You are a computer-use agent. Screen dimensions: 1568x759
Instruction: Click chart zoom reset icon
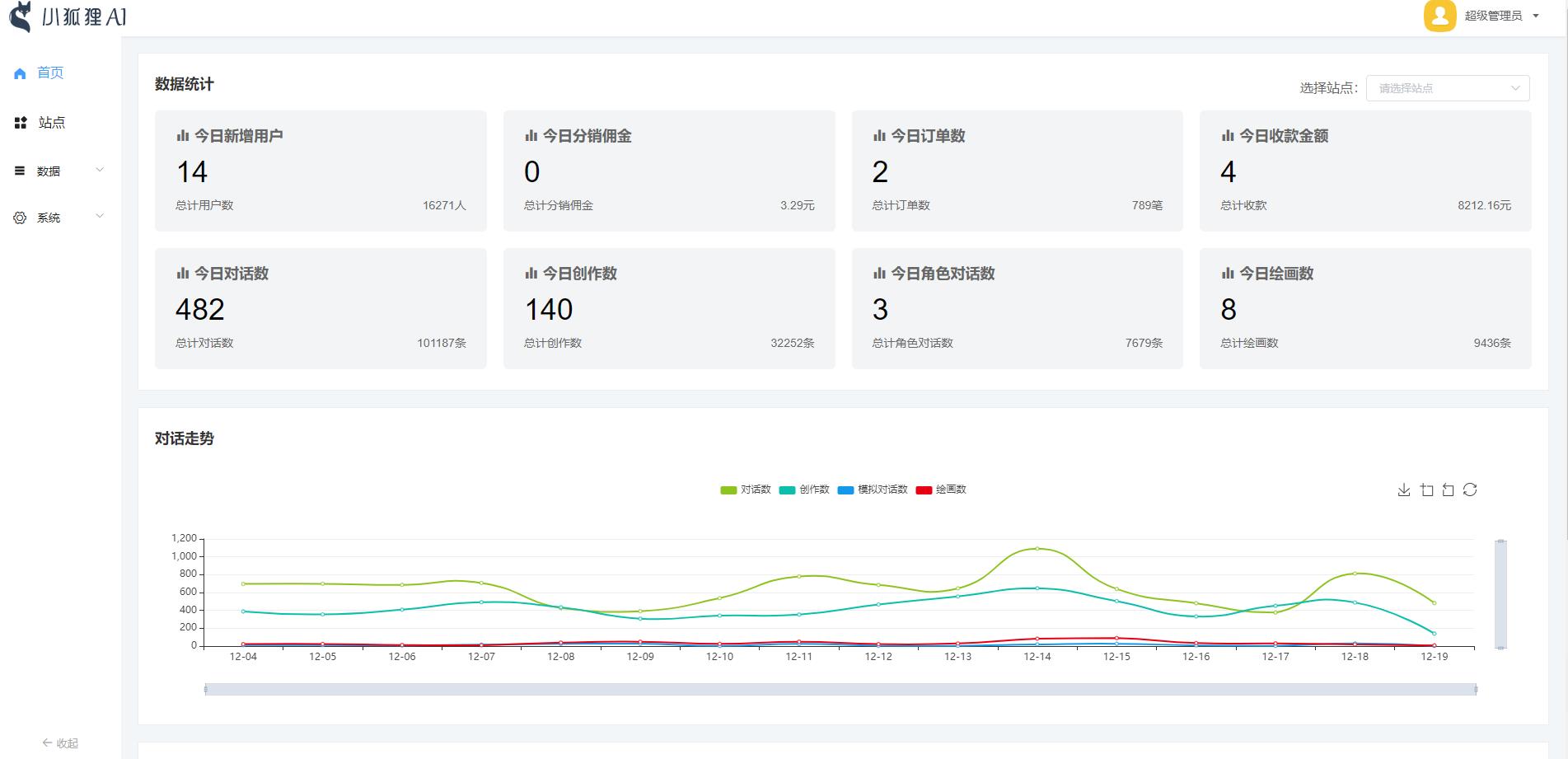(1448, 490)
